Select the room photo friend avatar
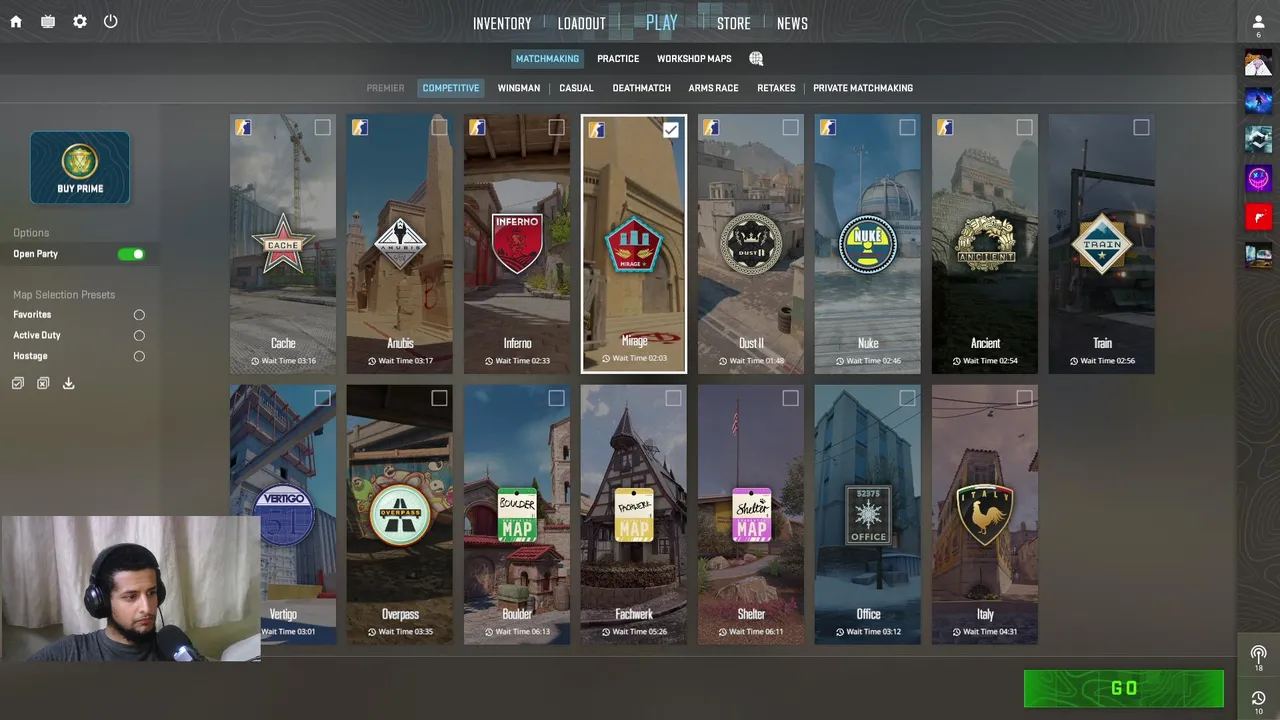The image size is (1280, 720). (1258, 255)
